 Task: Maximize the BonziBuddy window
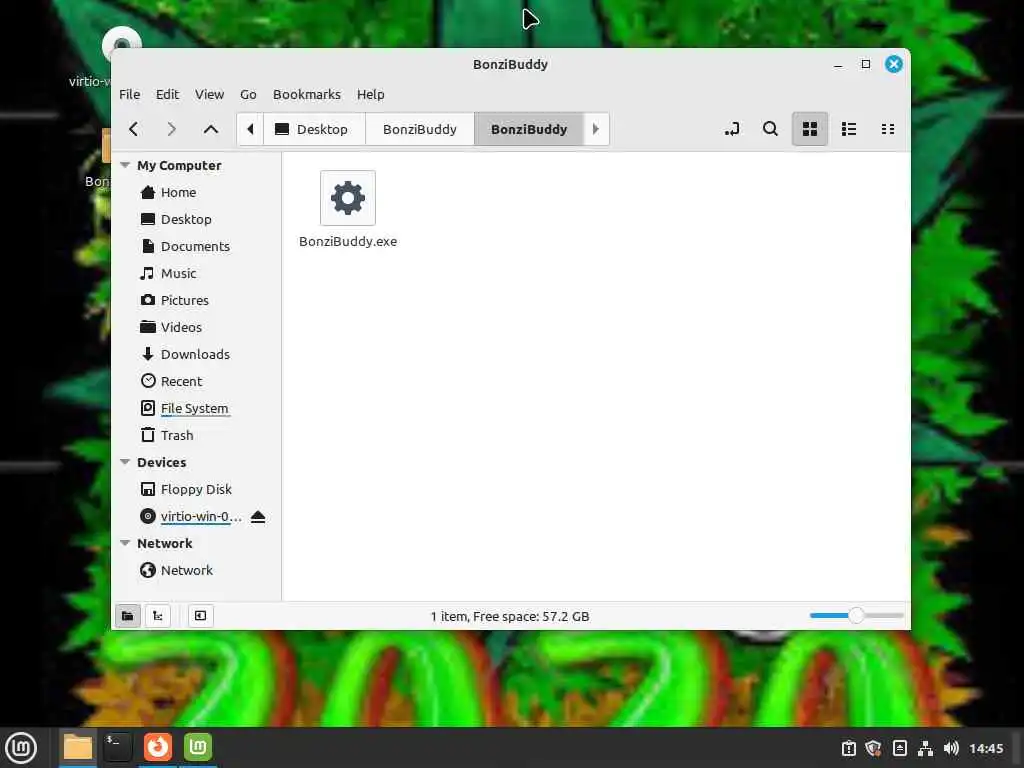866,64
